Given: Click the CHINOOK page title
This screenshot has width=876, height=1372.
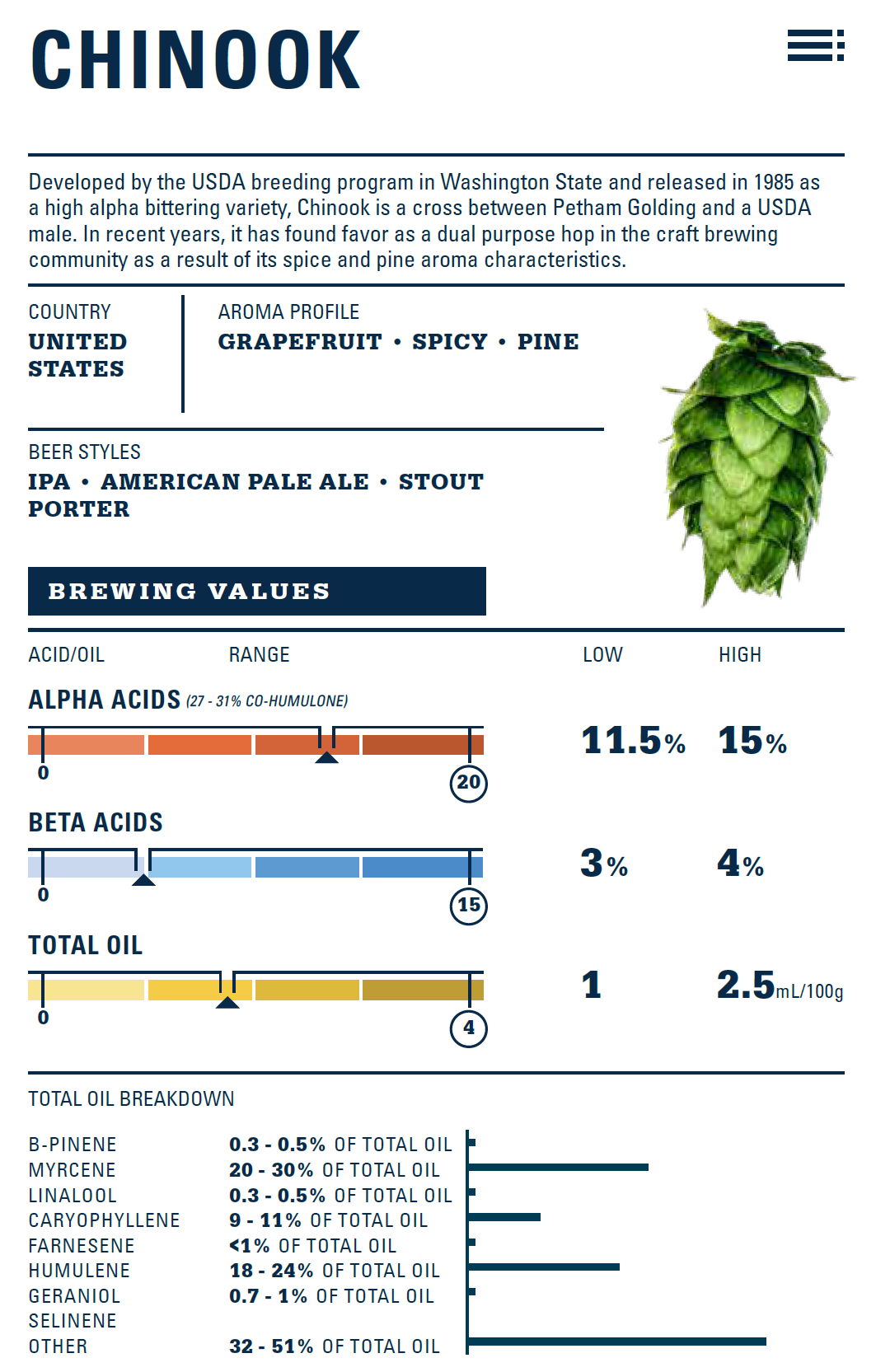Looking at the screenshot, I should pyautogui.click(x=195, y=60).
